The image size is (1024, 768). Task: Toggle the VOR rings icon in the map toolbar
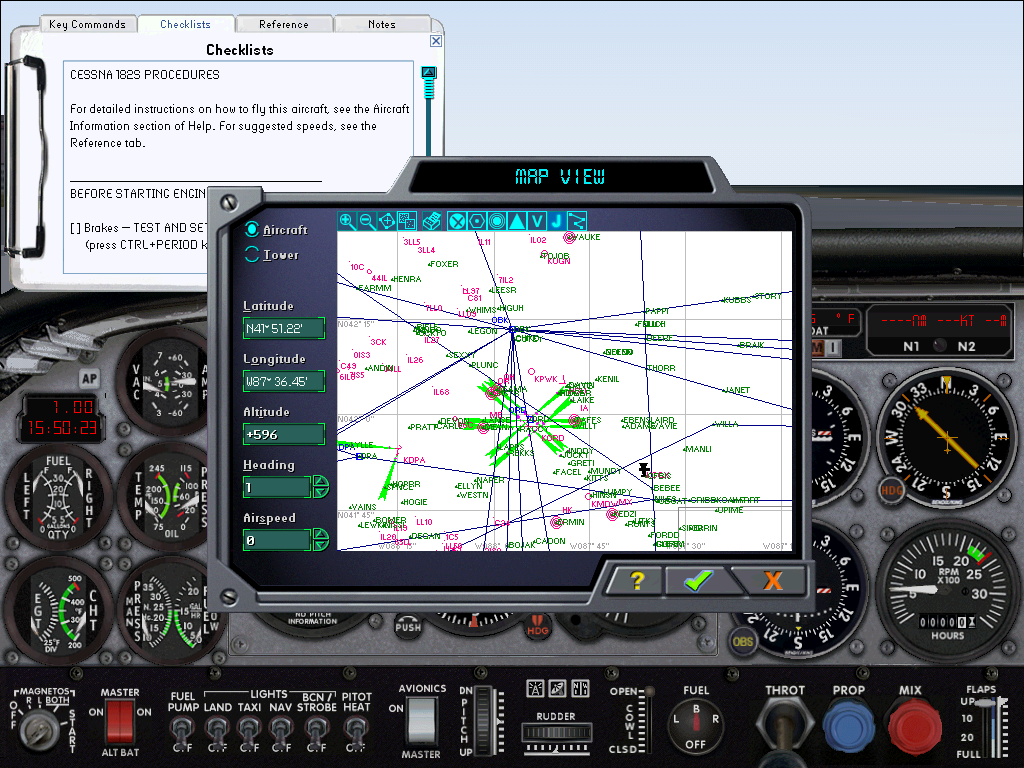coord(497,221)
